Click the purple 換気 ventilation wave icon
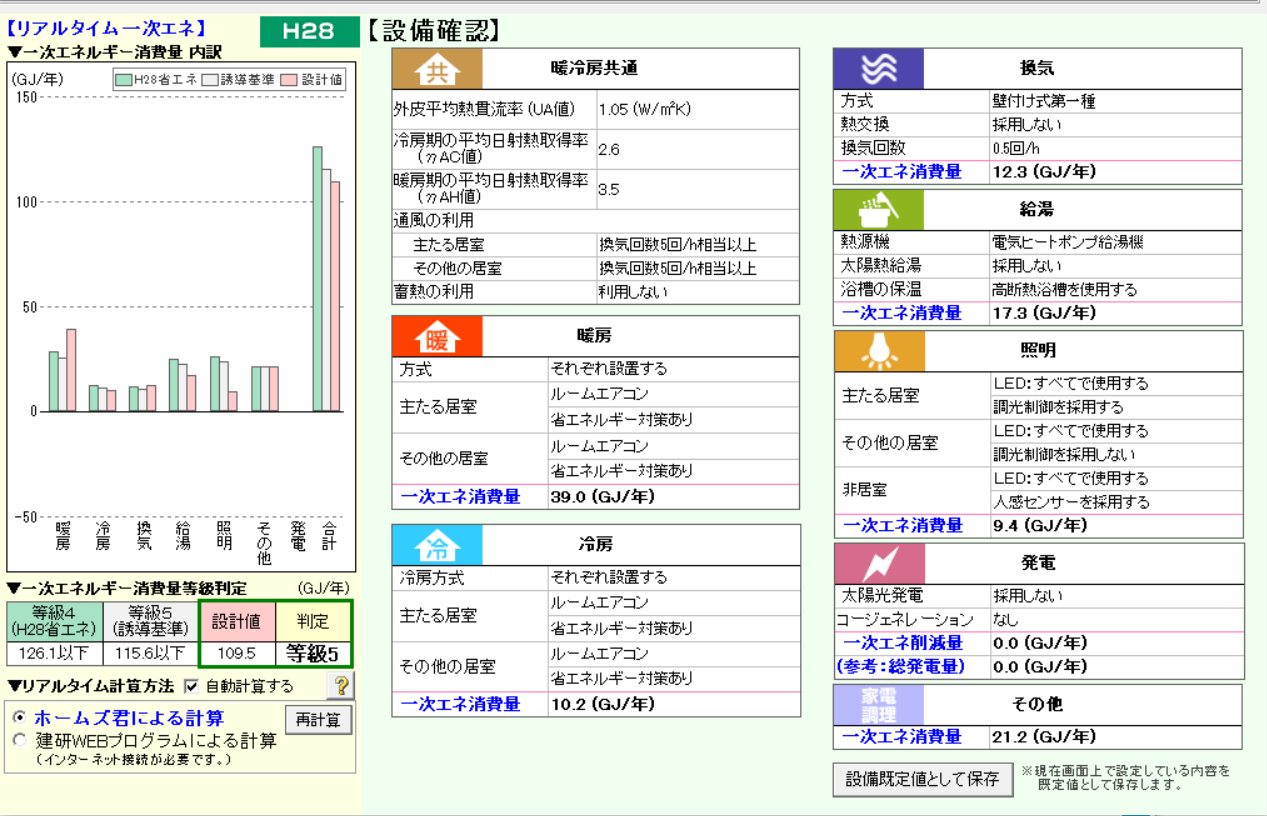1267x816 pixels. point(878,69)
